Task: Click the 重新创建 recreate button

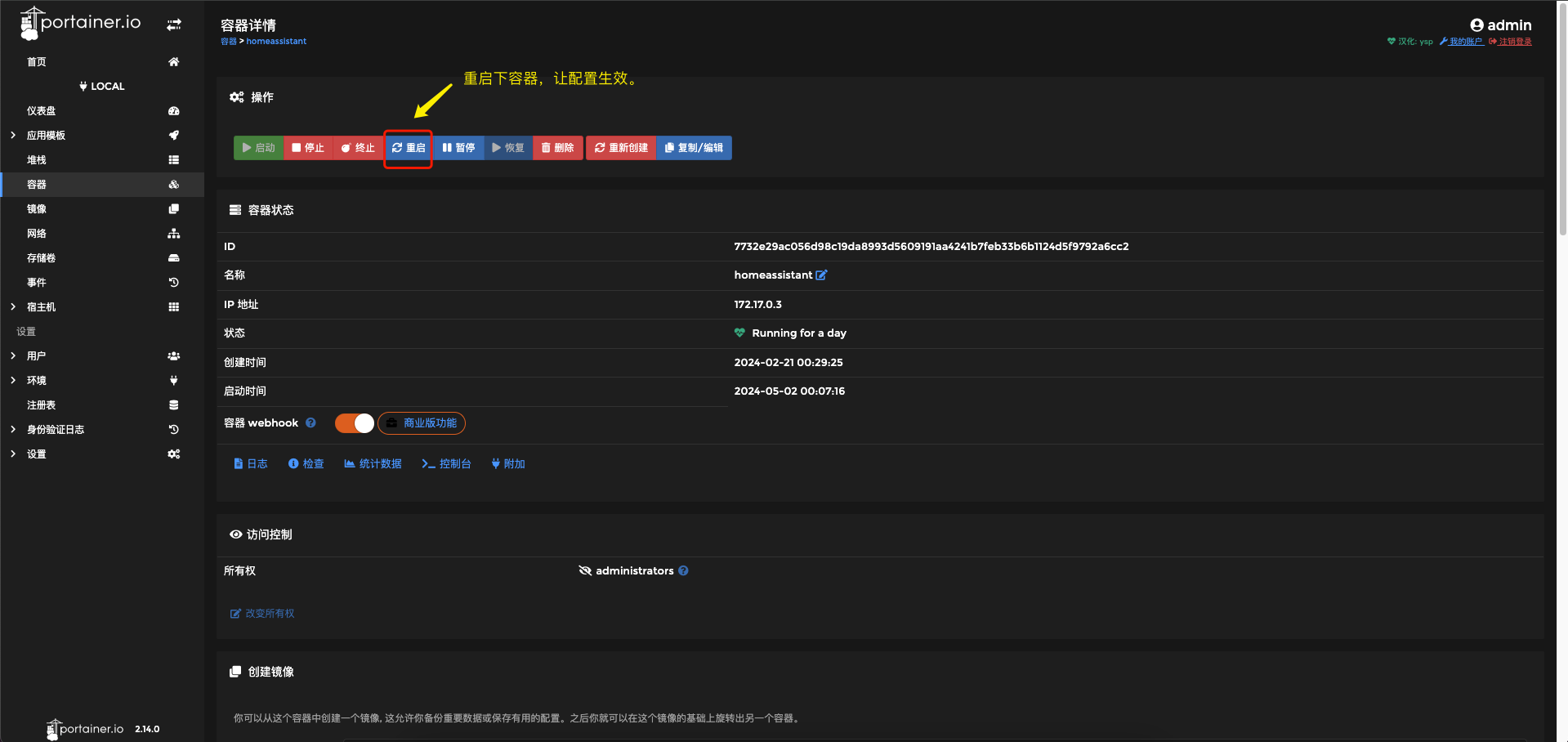Action: tap(621, 148)
